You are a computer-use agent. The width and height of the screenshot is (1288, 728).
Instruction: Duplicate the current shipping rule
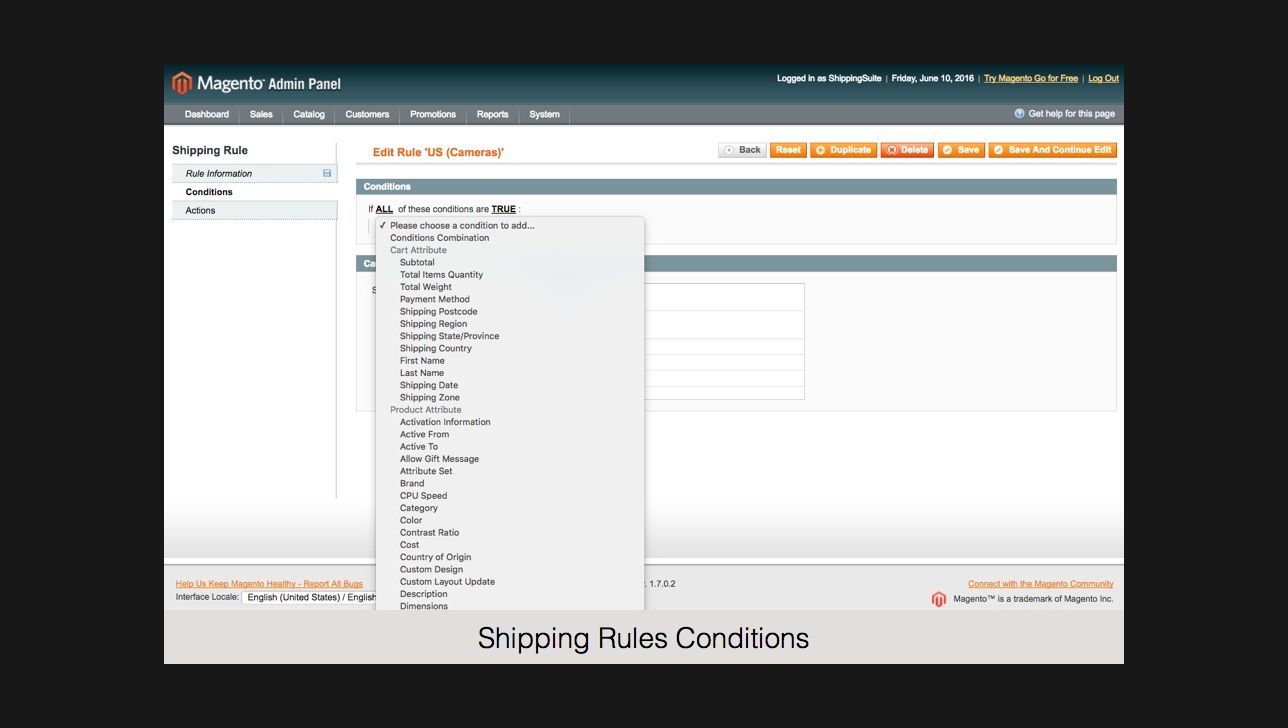pyautogui.click(x=842, y=150)
